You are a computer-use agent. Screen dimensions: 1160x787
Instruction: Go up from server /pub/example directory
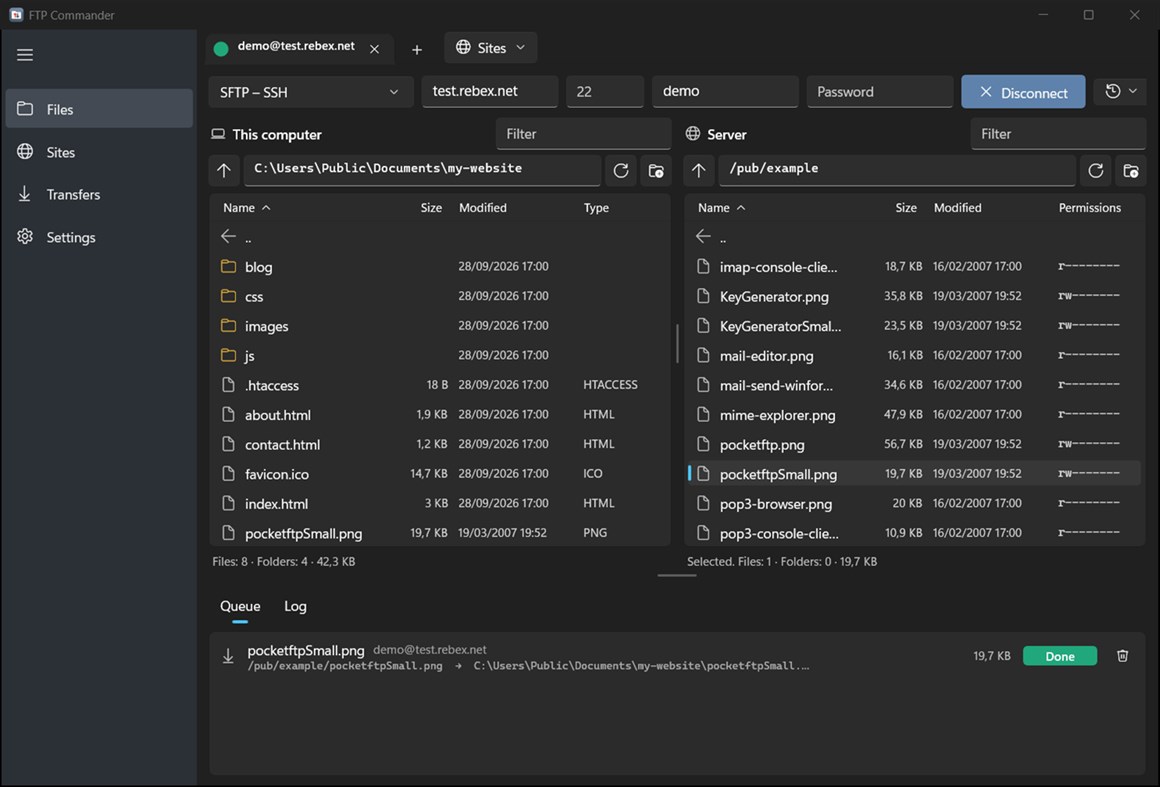(698, 171)
